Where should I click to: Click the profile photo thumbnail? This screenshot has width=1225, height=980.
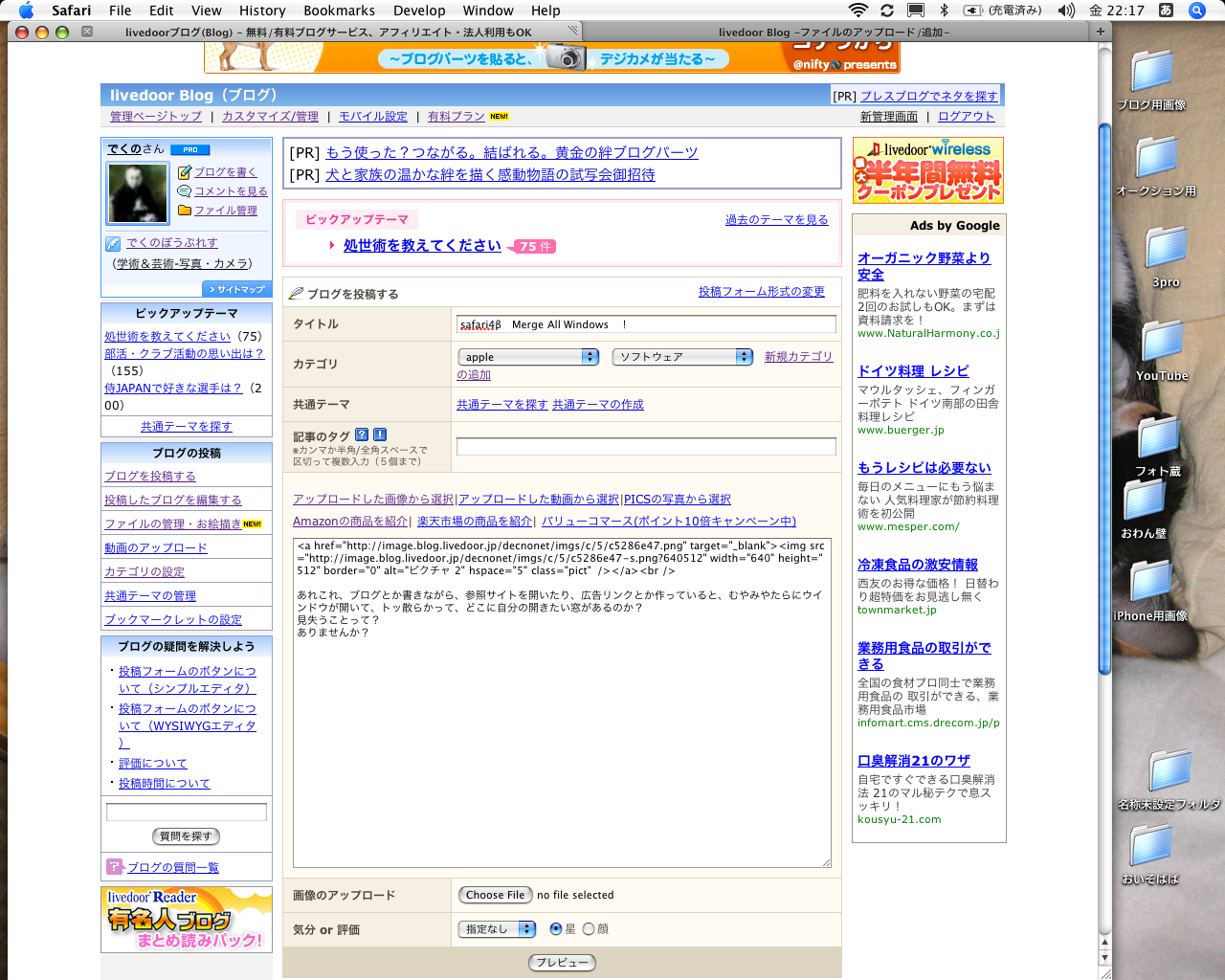click(138, 194)
